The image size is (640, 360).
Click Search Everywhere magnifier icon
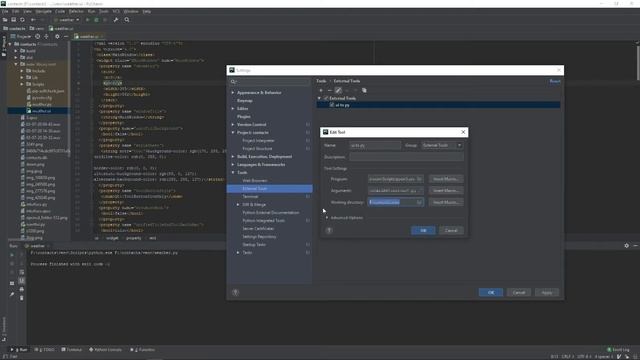(x=127, y=20)
